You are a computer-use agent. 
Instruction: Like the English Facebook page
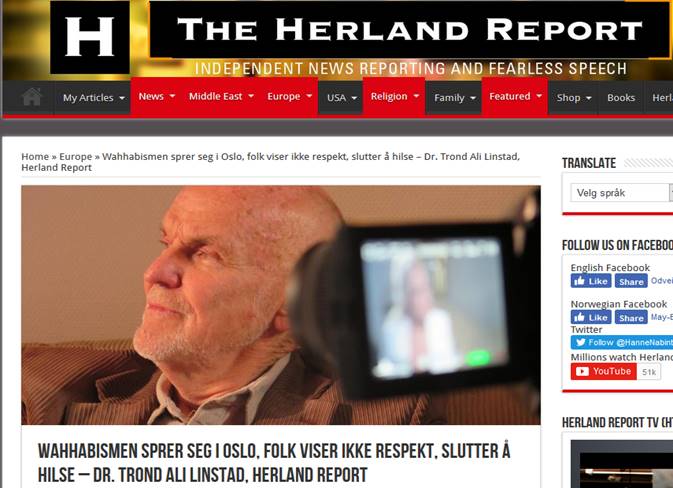pos(591,281)
